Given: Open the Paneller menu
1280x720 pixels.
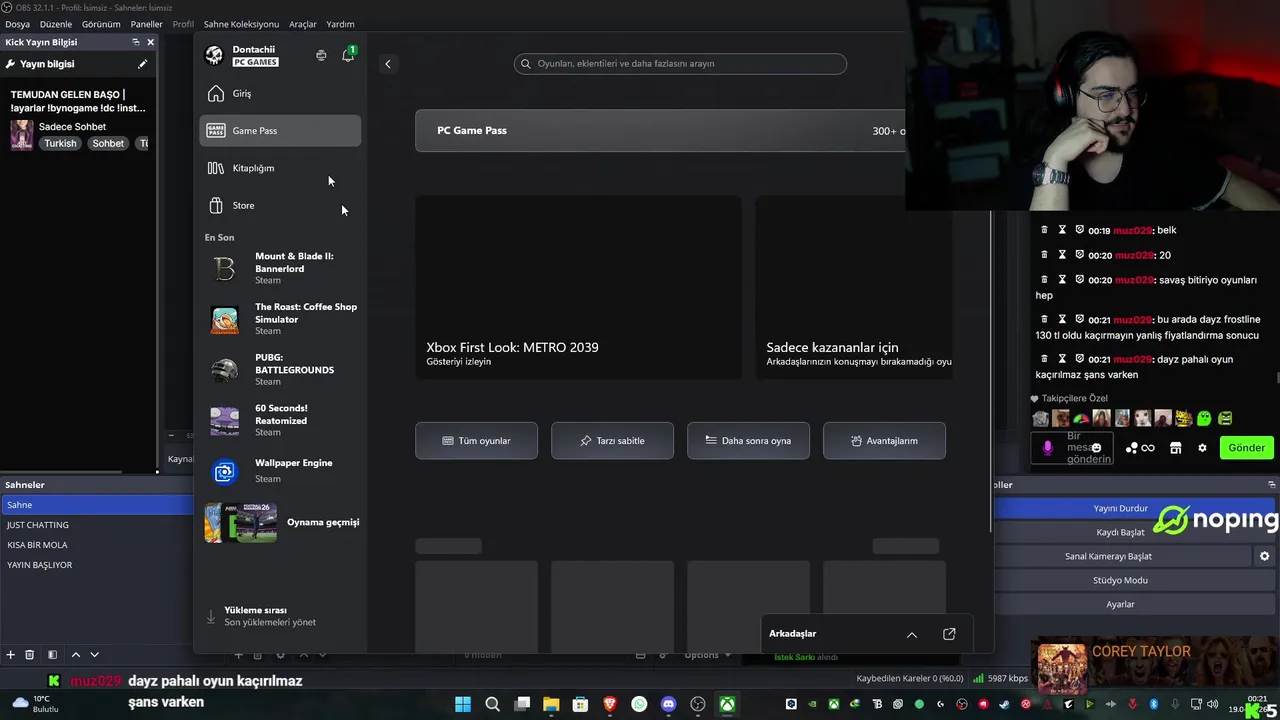Looking at the screenshot, I should 146,24.
